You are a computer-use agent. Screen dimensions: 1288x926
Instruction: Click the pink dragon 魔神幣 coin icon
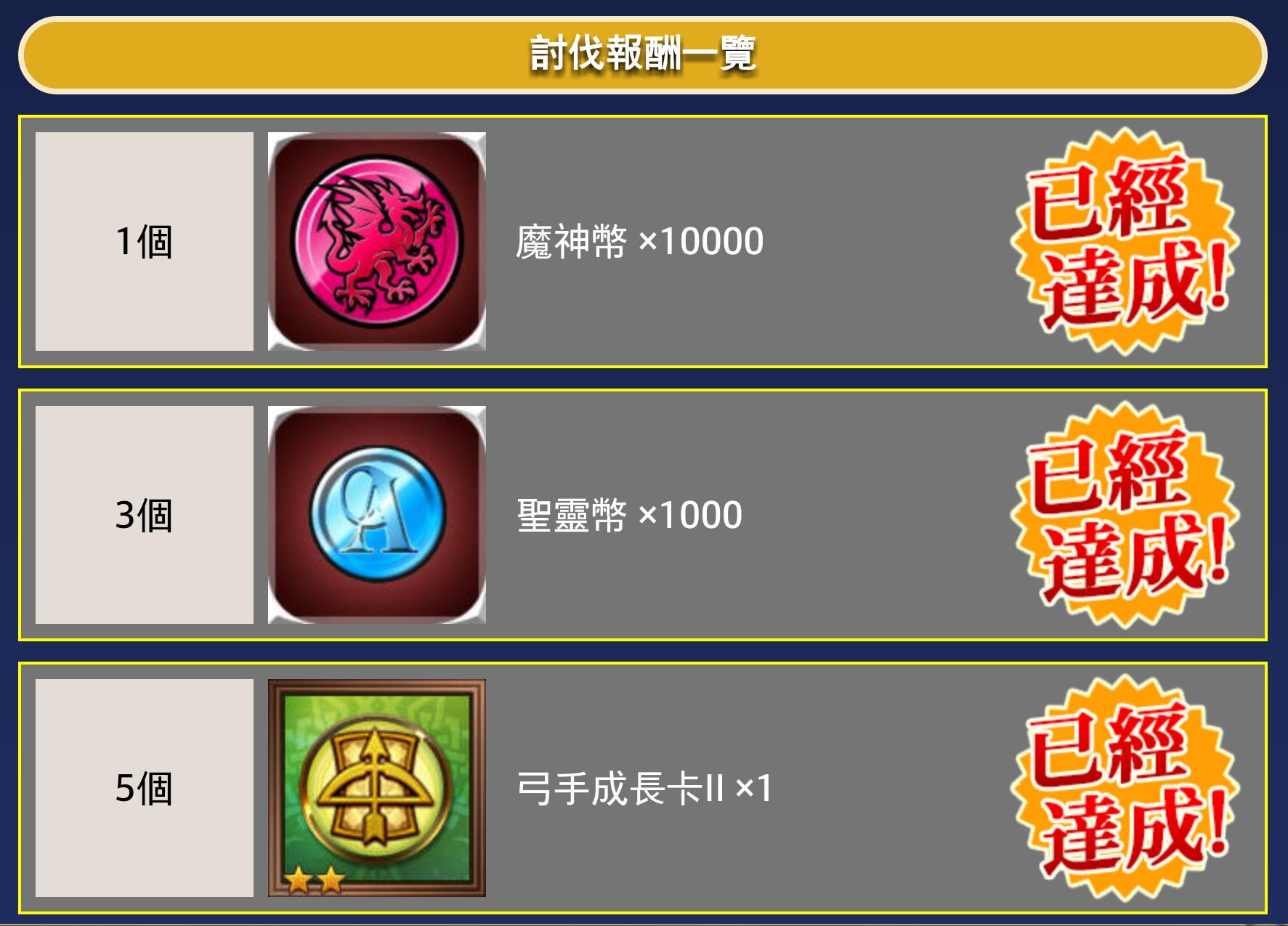(x=376, y=241)
